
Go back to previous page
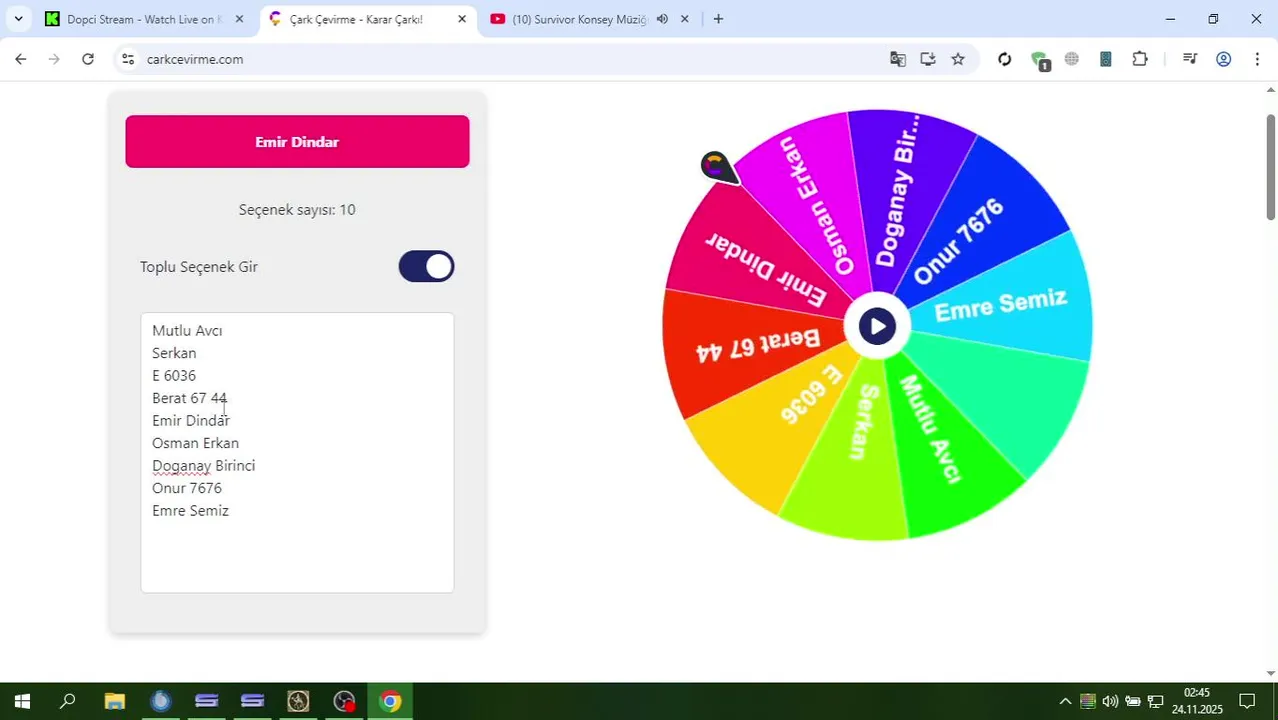tap(20, 59)
